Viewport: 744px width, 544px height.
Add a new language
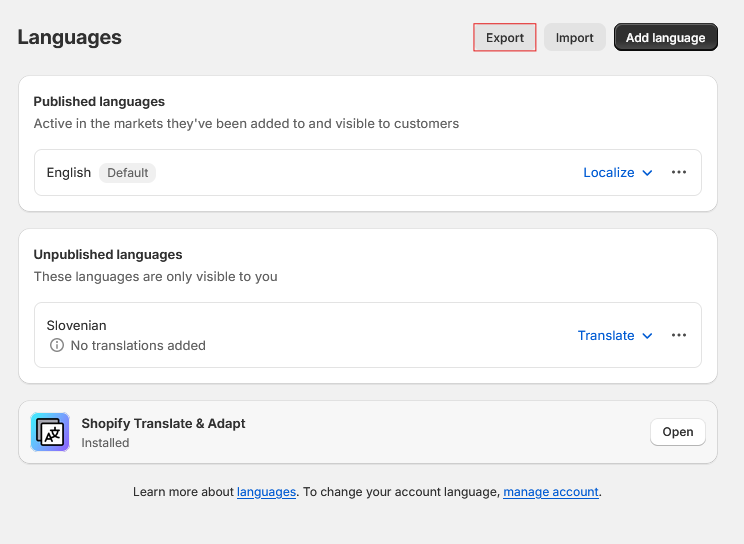(665, 38)
